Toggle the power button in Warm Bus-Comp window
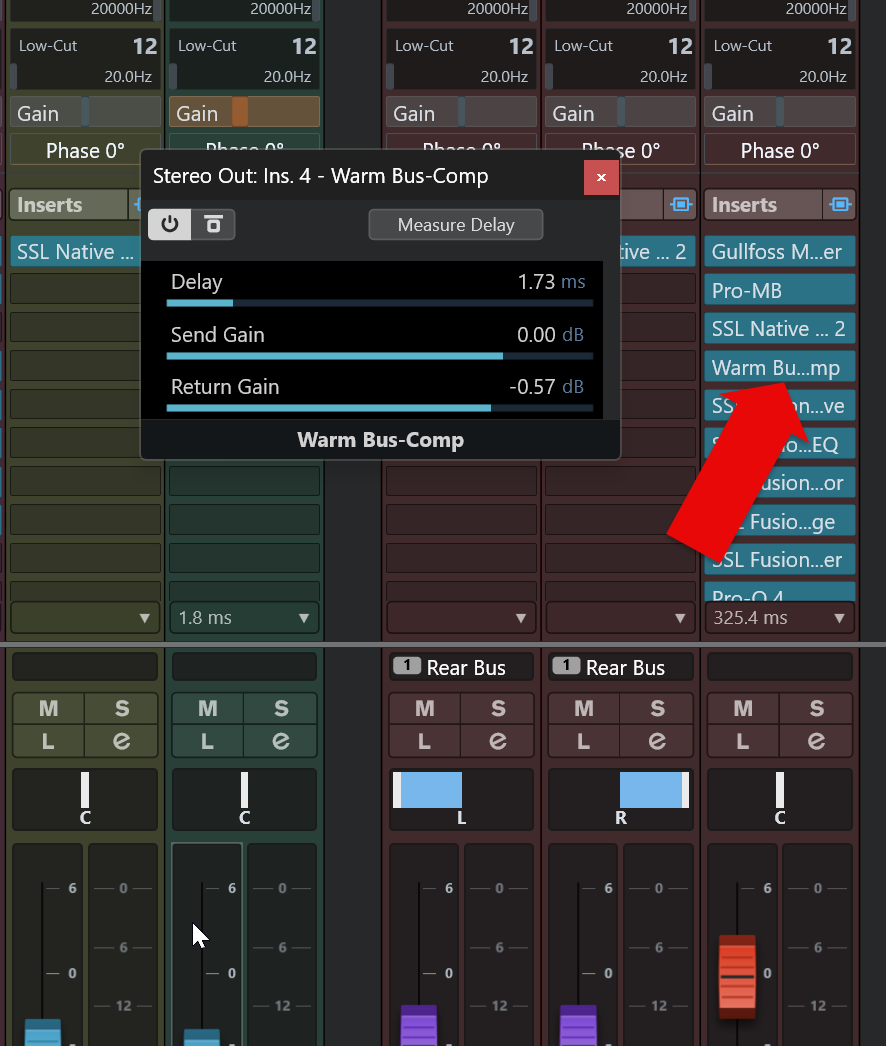The height and width of the screenshot is (1046, 886). point(169,224)
